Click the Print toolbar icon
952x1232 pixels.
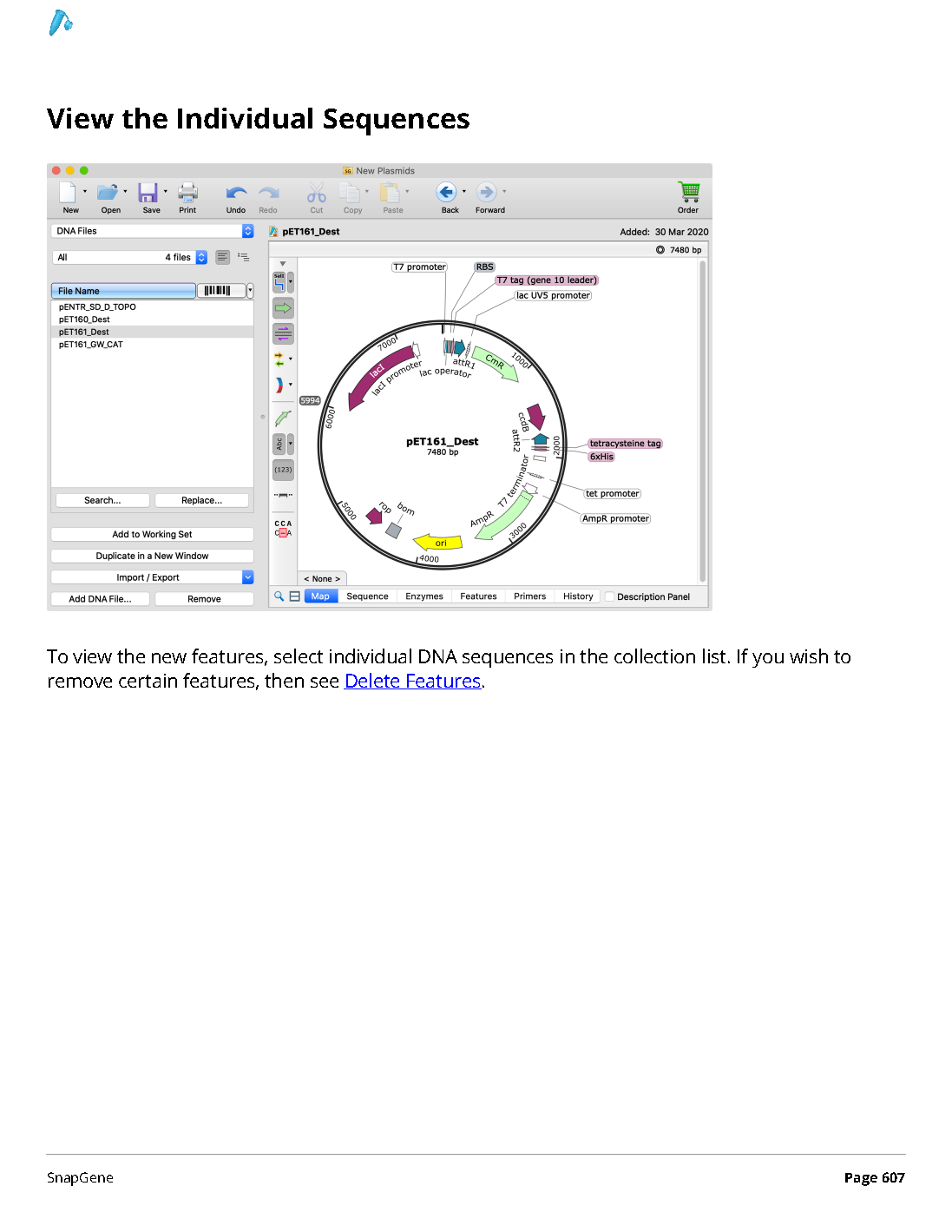(187, 192)
